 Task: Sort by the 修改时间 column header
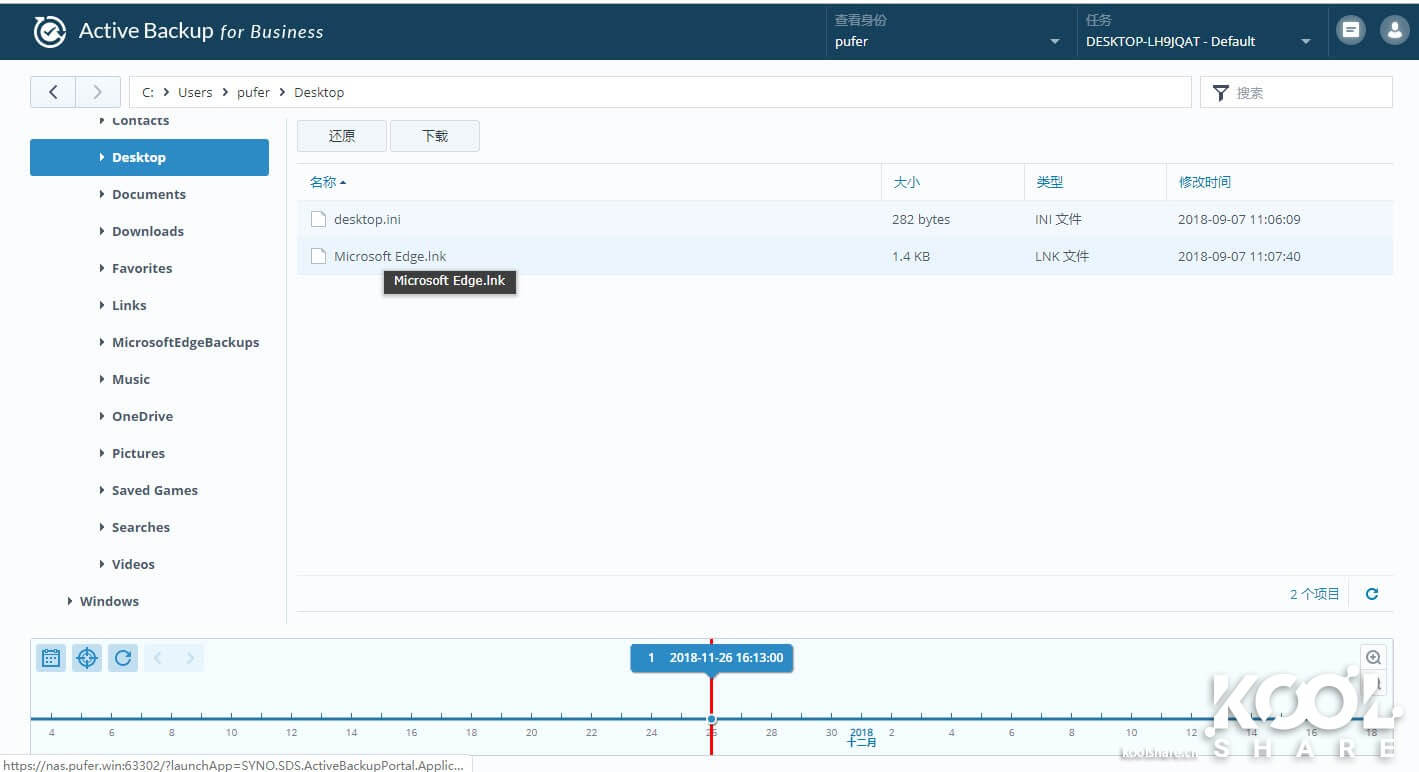tap(1205, 182)
